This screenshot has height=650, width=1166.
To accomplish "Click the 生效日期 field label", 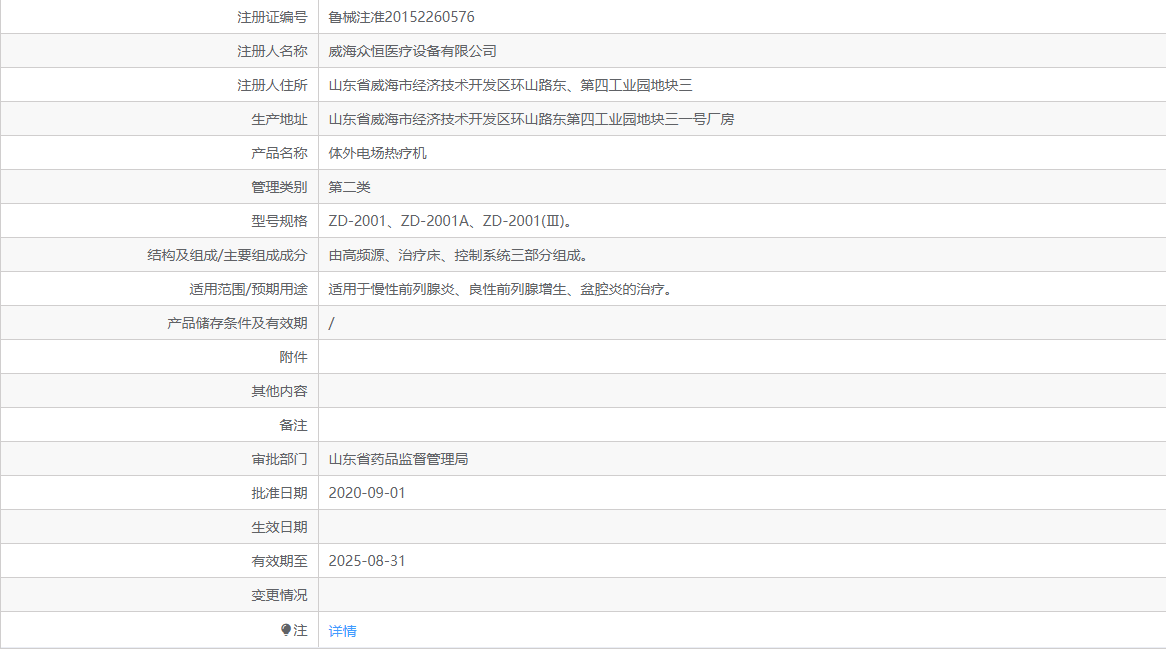I will click(279, 527).
